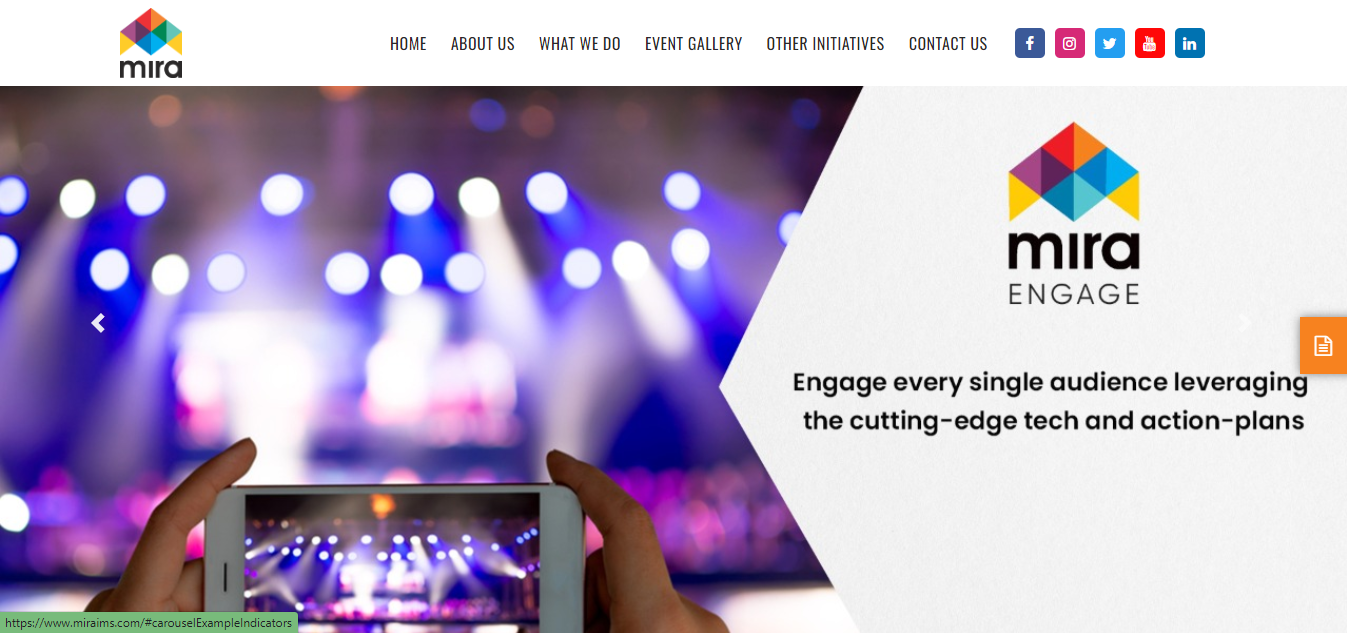Click the orange document side-tab icon
This screenshot has height=633, width=1347.
(1323, 345)
